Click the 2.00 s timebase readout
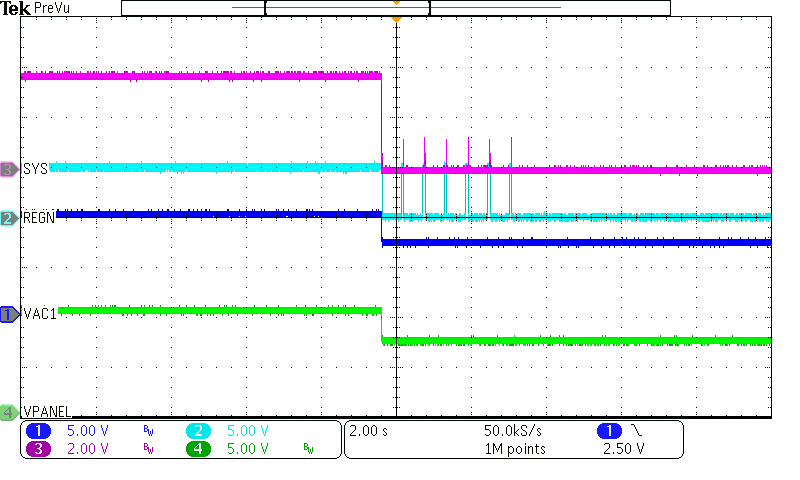Image resolution: width=800 pixels, height=480 pixels. pos(369,430)
